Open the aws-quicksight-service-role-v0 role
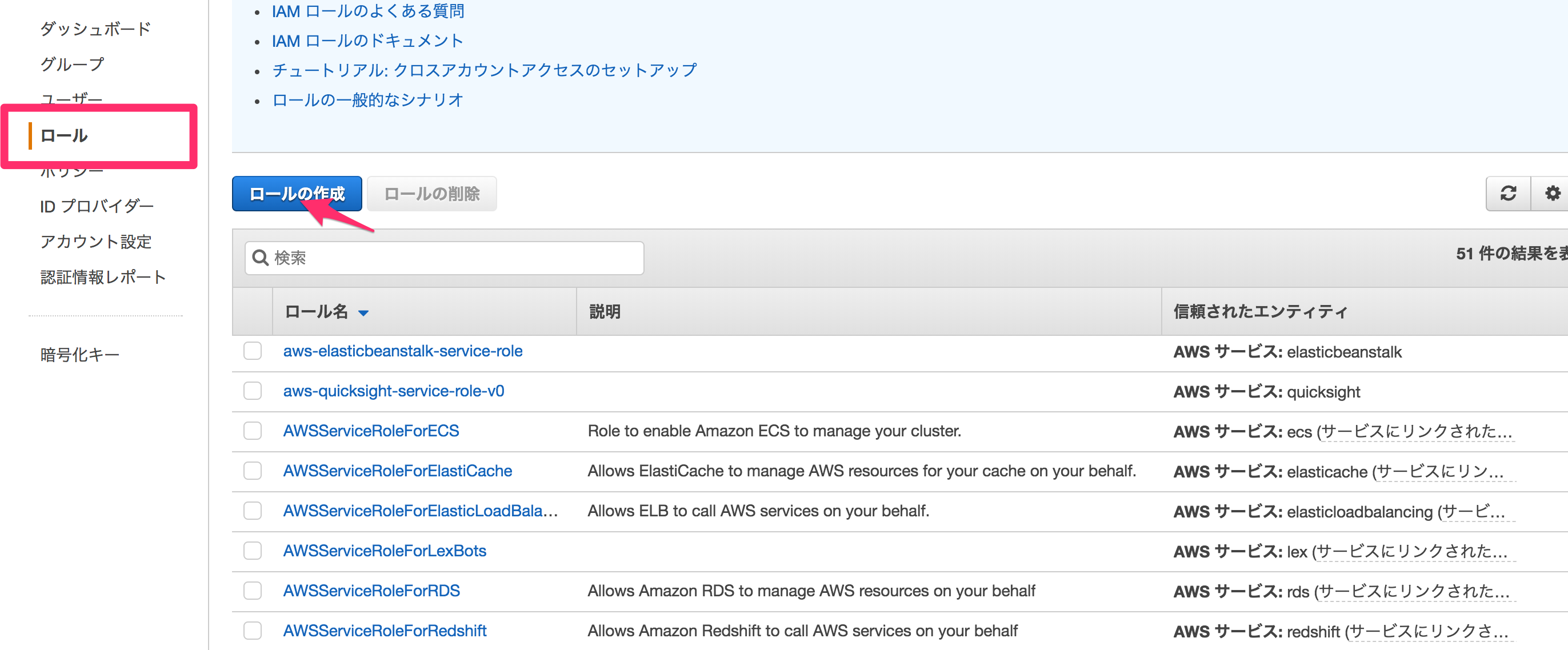The width and height of the screenshot is (1568, 650). click(393, 391)
